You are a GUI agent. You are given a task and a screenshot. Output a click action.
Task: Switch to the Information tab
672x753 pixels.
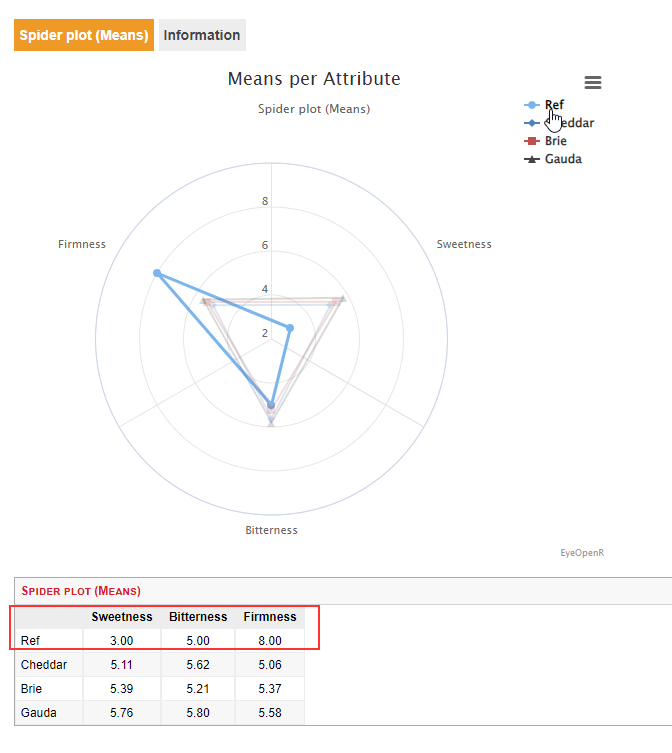coord(202,35)
